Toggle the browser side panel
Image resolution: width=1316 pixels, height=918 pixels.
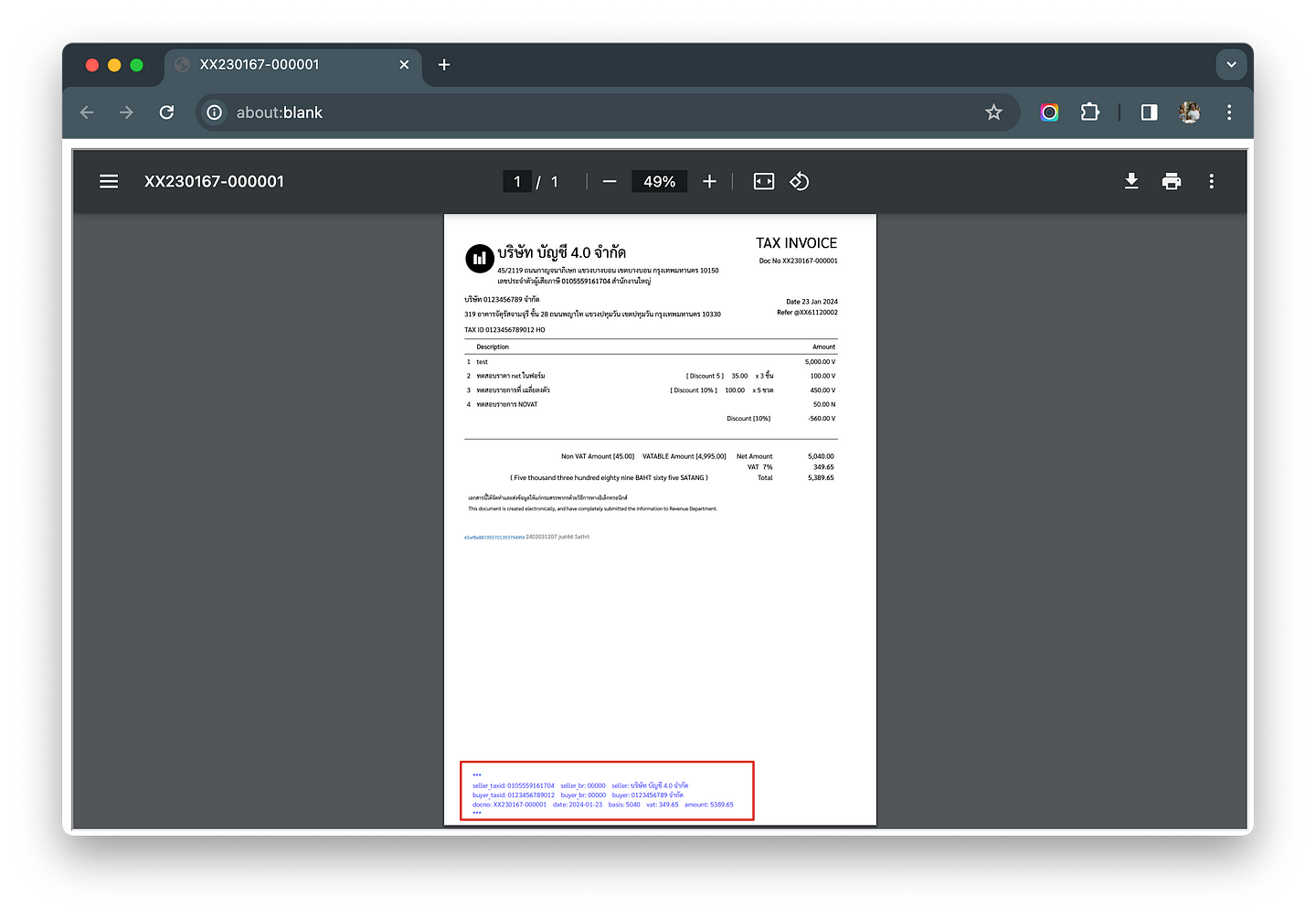(1149, 112)
